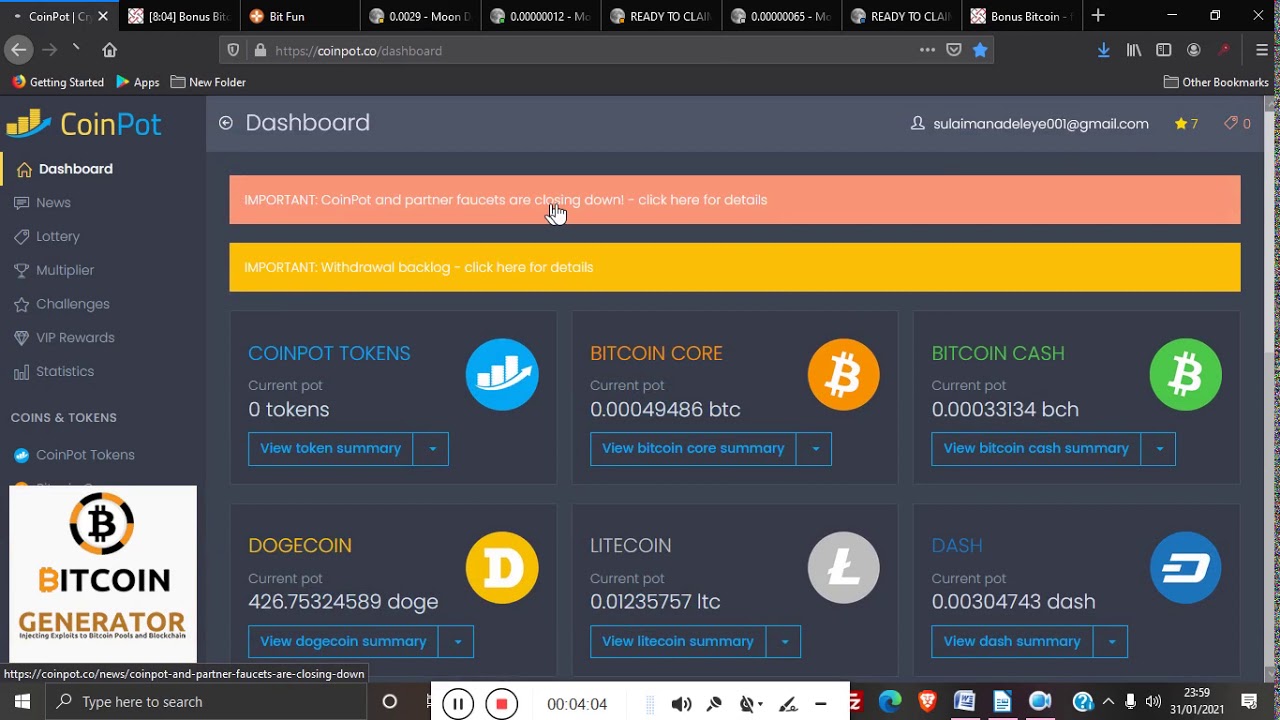1280x720 pixels.
Task: Click the address bar URL
Action: pyautogui.click(x=358, y=50)
